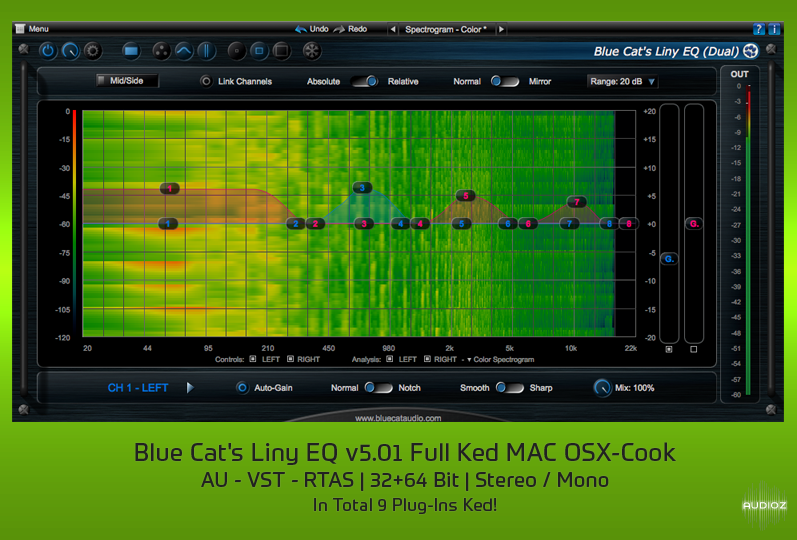Screen dimensions: 797x540
Task: Click the three-dots icon in toolbar
Action: coord(160,50)
